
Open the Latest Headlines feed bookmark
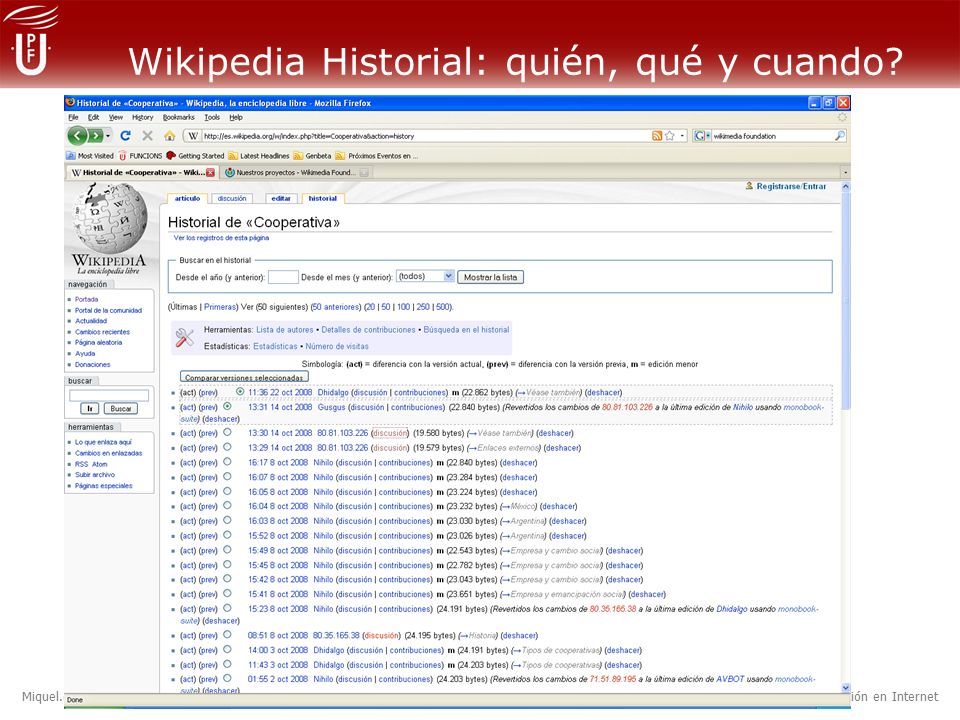point(258,156)
